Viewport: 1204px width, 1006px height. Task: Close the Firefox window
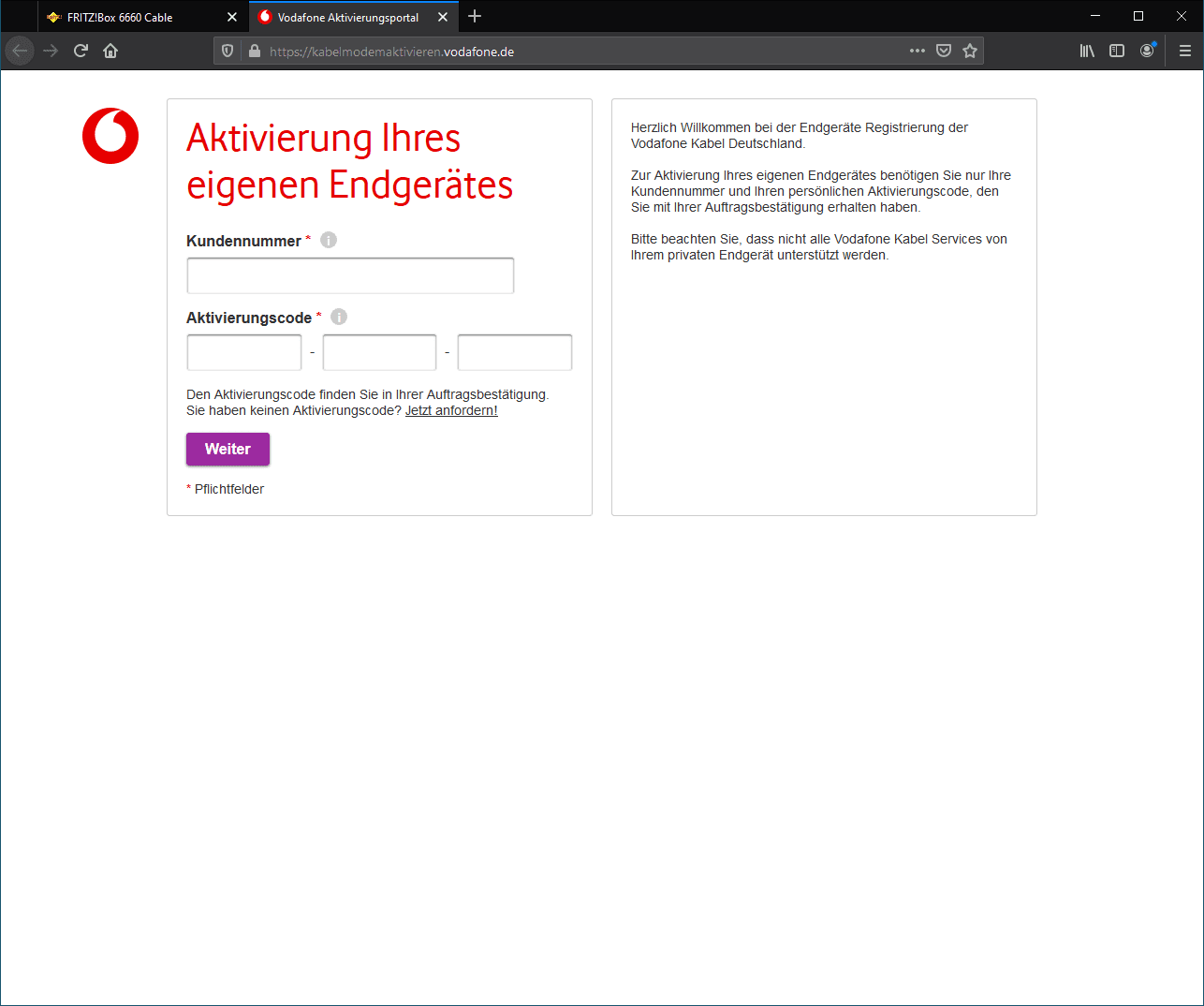pyautogui.click(x=1182, y=16)
